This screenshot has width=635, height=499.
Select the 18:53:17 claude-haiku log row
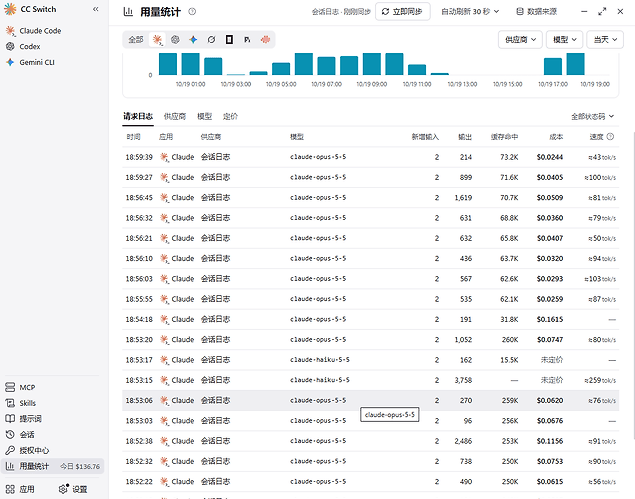click(x=371, y=360)
